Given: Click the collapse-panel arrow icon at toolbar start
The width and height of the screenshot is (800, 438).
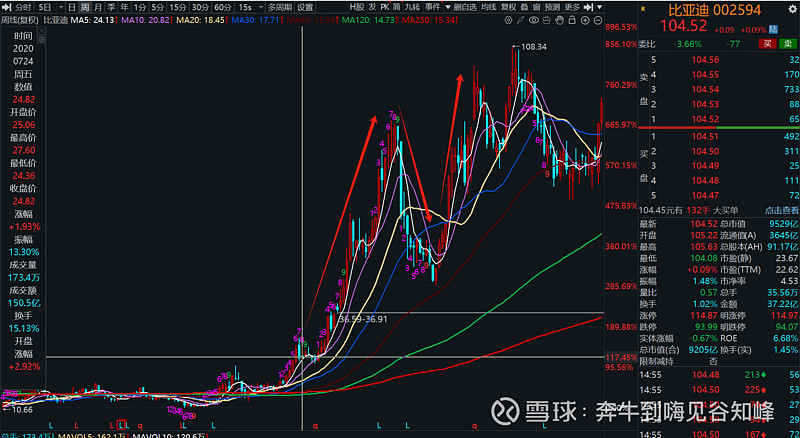Looking at the screenshot, I should 7,7.
